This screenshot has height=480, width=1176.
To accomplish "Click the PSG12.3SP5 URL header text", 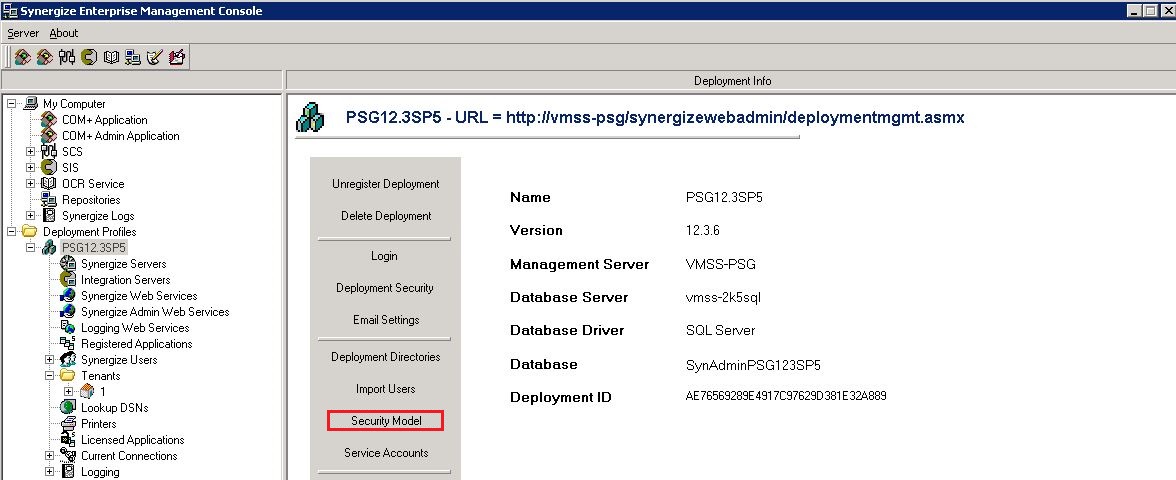I will click(655, 118).
